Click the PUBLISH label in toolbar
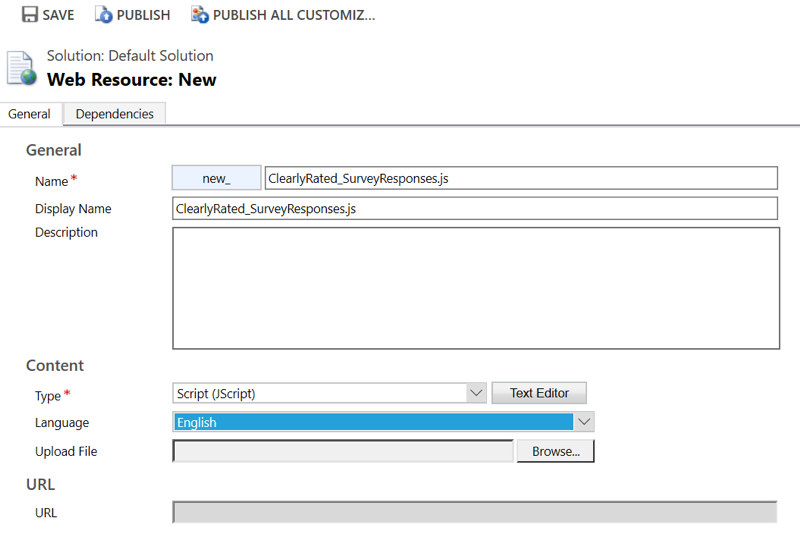800x552 pixels. pos(143,15)
